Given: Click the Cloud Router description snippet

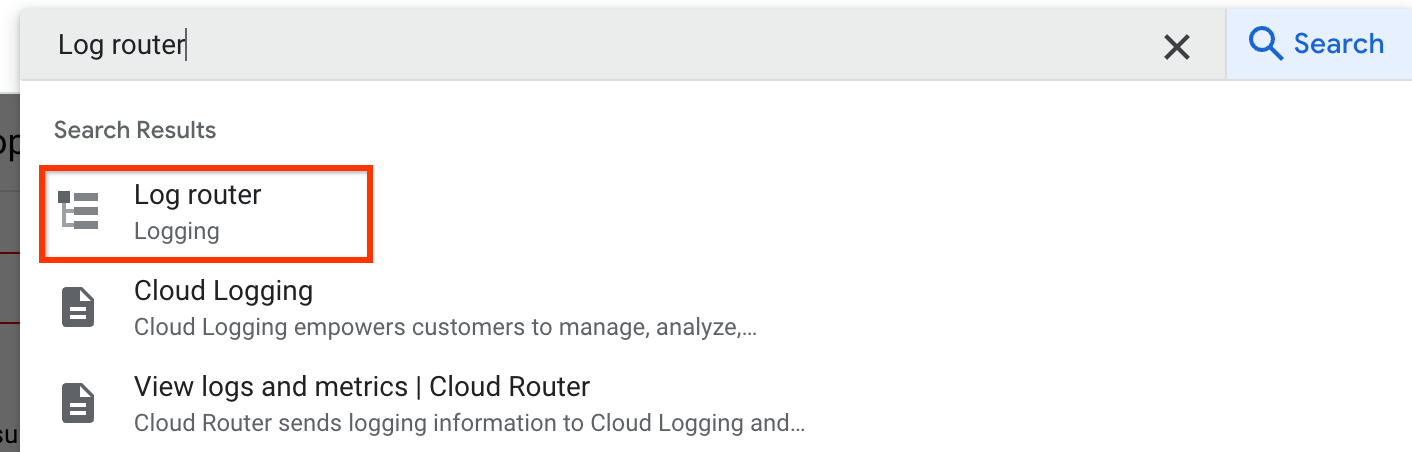Looking at the screenshot, I should (469, 423).
